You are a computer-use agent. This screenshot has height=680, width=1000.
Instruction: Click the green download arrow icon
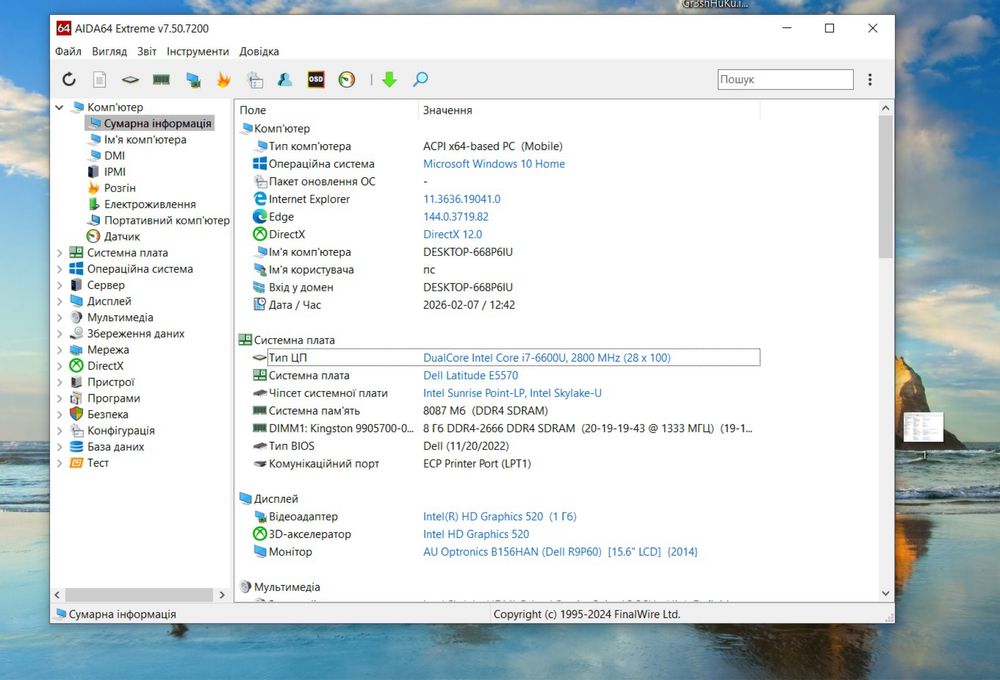(389, 79)
